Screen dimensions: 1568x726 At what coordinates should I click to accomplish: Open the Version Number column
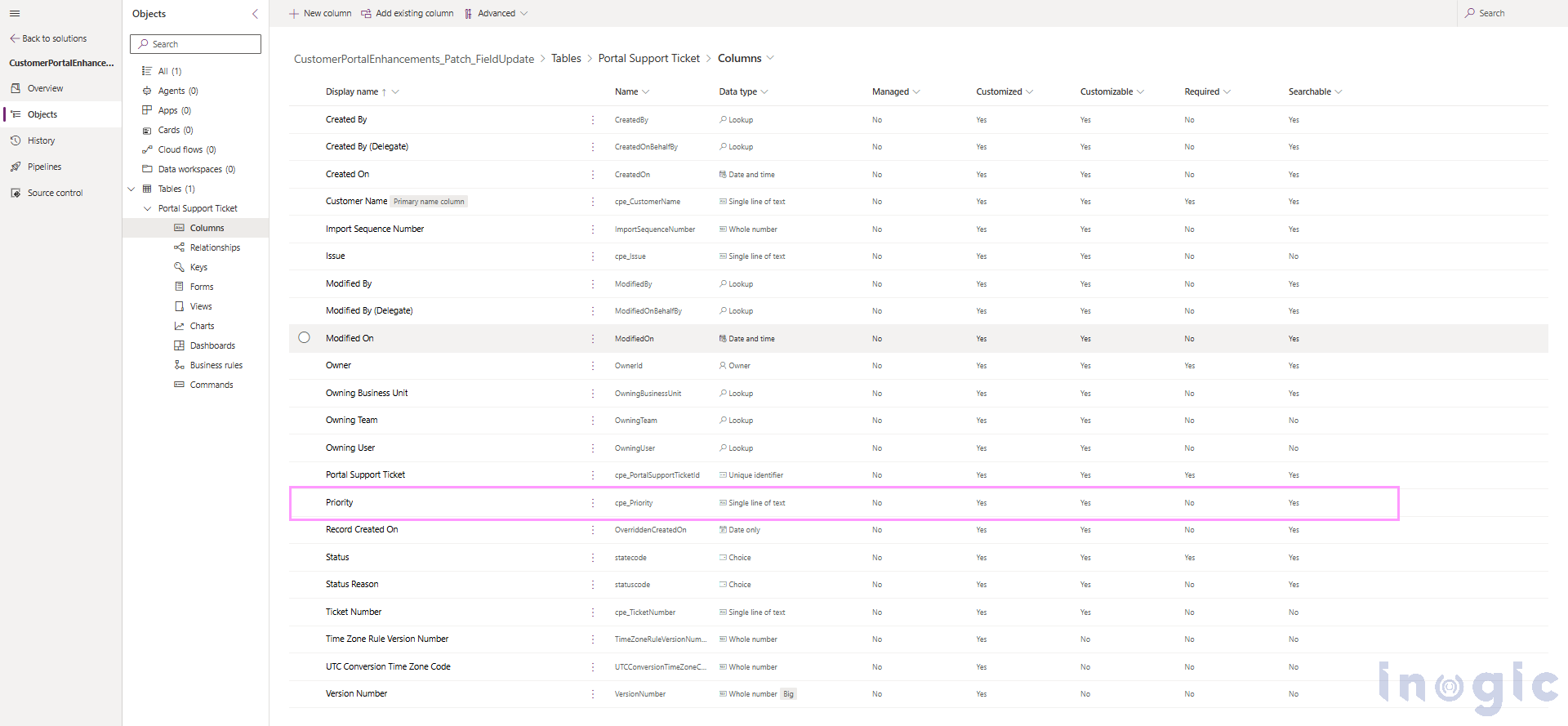[x=357, y=693]
